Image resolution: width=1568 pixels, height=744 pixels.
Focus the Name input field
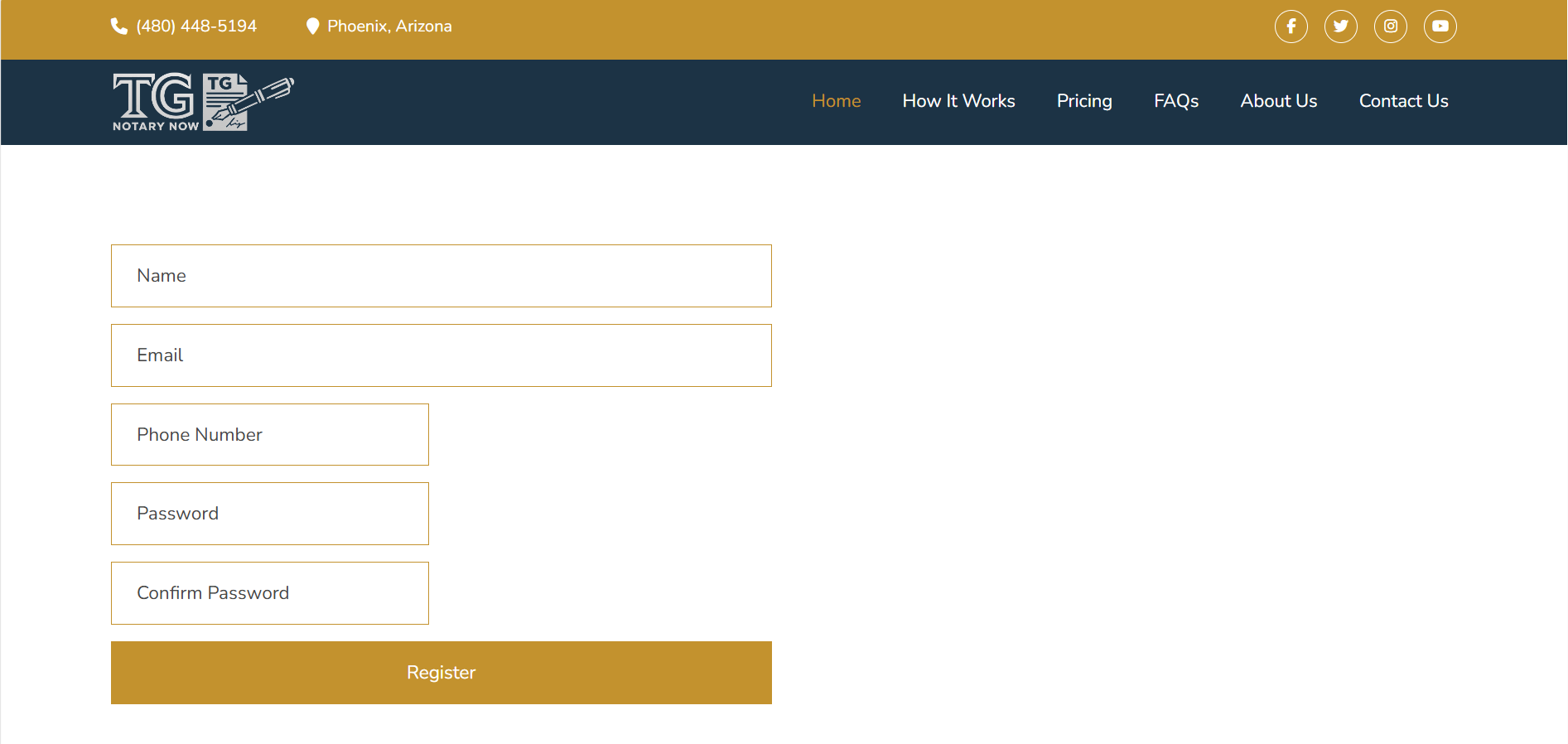(441, 276)
